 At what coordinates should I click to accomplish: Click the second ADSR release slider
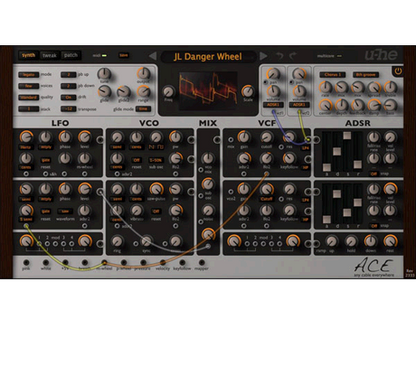357,202
